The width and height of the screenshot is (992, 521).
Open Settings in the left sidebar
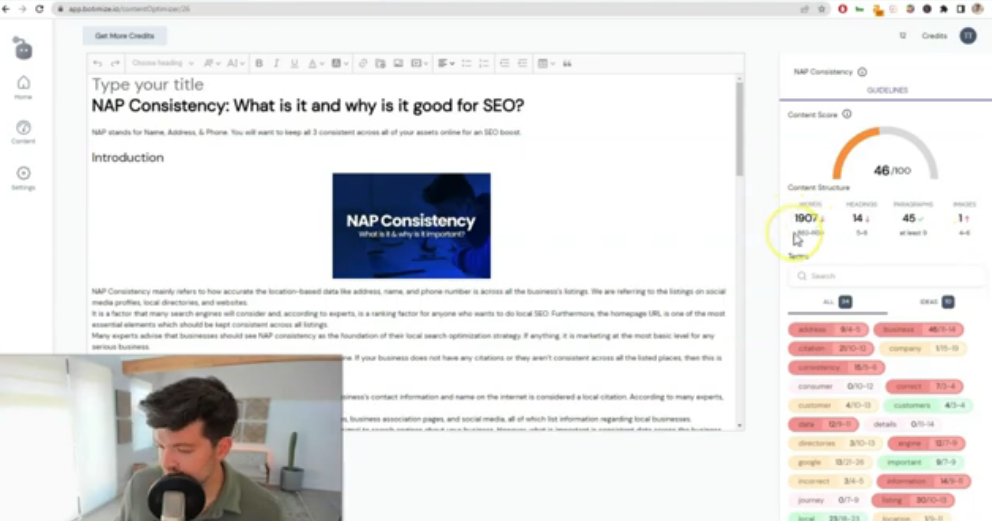click(23, 178)
